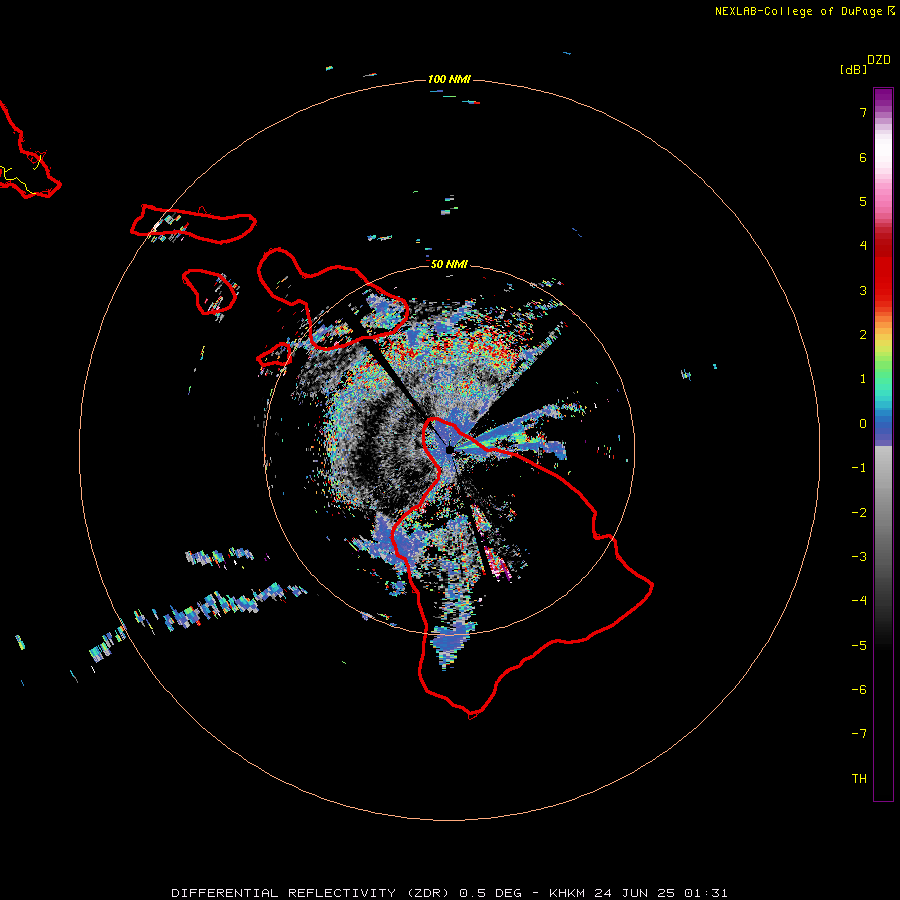
Task: Click the TH threshold label on the legend
Action: (x=859, y=778)
